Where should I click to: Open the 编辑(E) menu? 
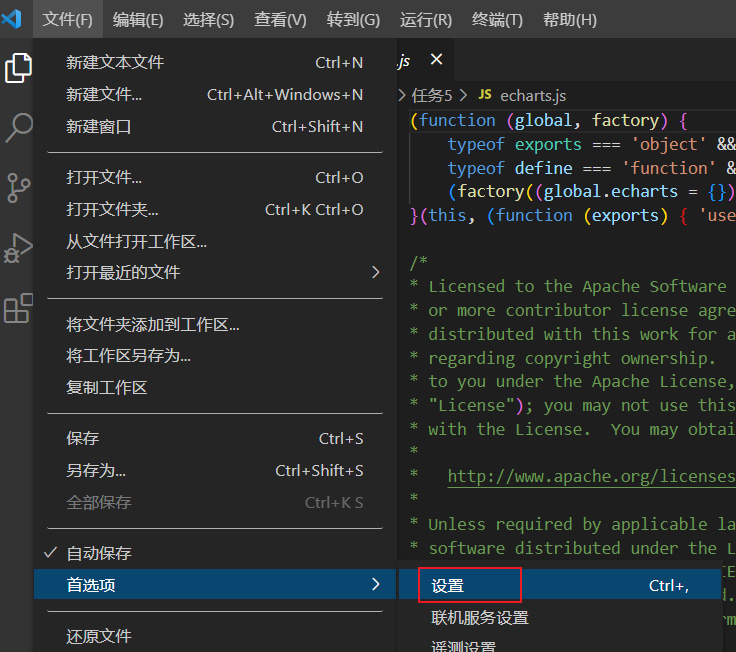pyautogui.click(x=138, y=20)
